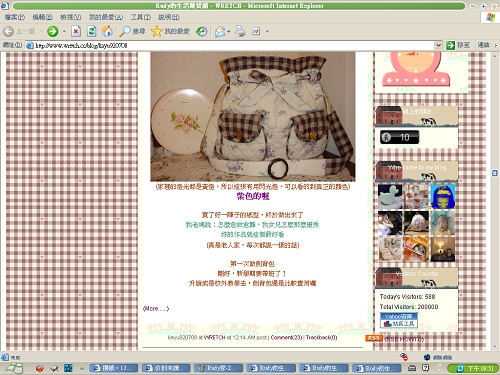Click the Windows Start button
This screenshot has width=500, height=375.
[x=13, y=368]
